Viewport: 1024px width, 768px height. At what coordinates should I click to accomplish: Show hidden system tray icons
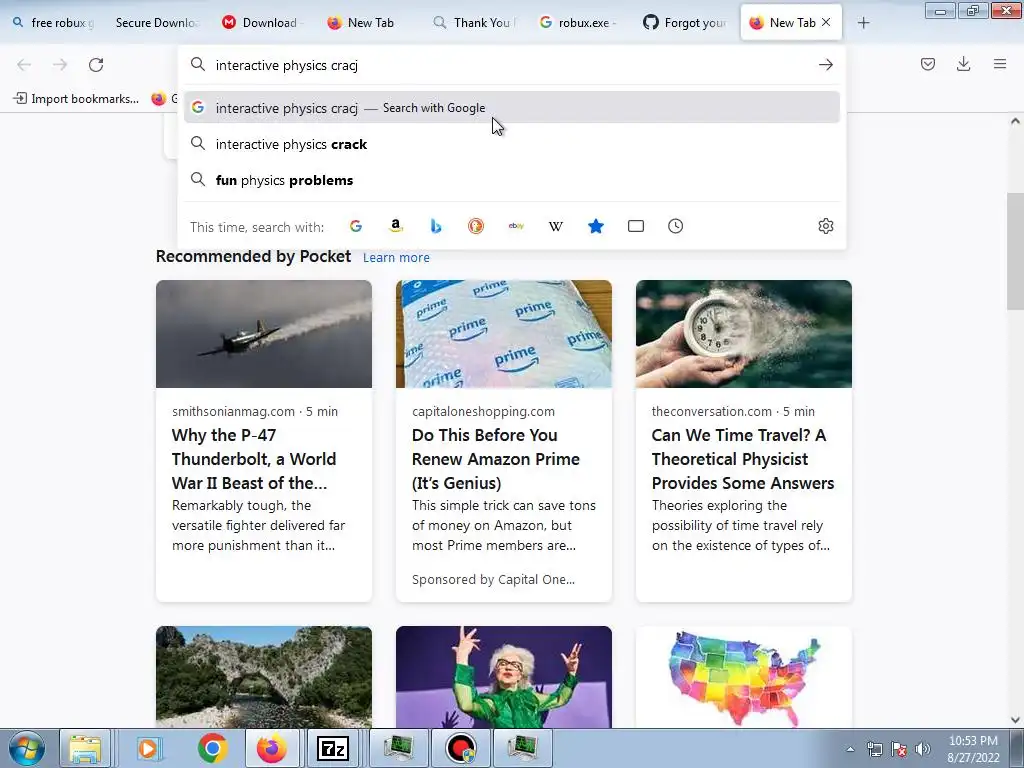click(850, 749)
